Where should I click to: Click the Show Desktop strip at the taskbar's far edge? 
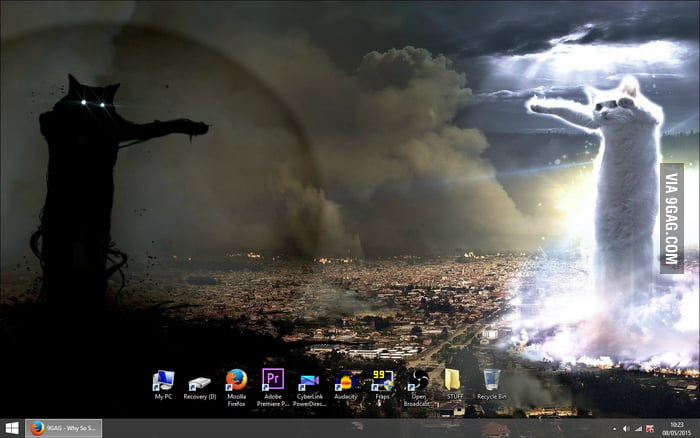698,428
